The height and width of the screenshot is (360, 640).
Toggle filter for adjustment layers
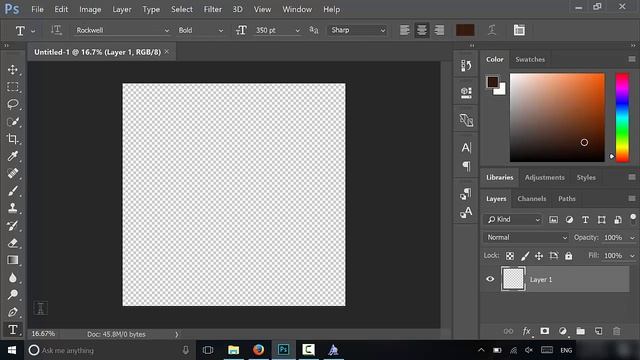coord(569,220)
